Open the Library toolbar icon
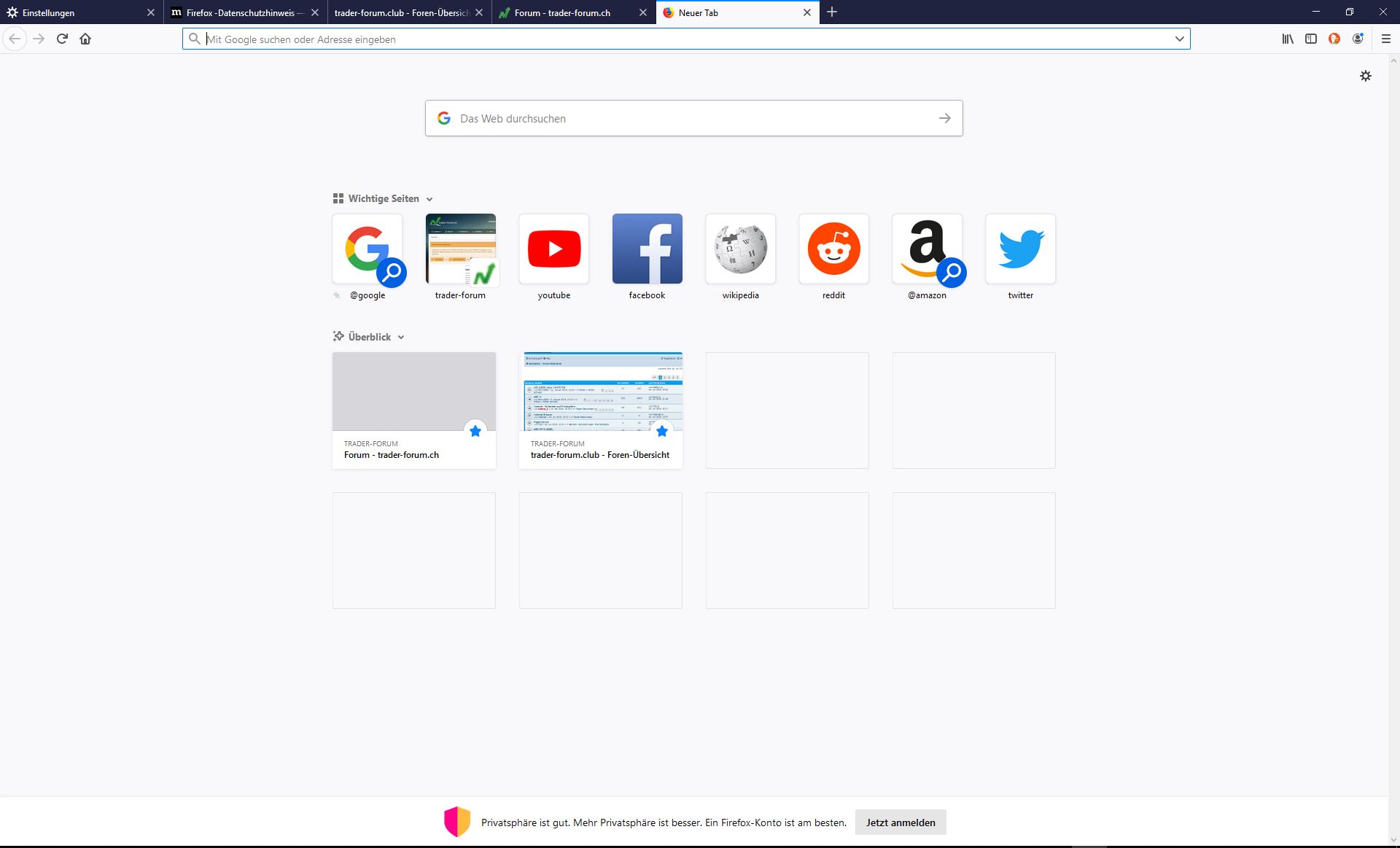Image resolution: width=1400 pixels, height=848 pixels. [1288, 39]
